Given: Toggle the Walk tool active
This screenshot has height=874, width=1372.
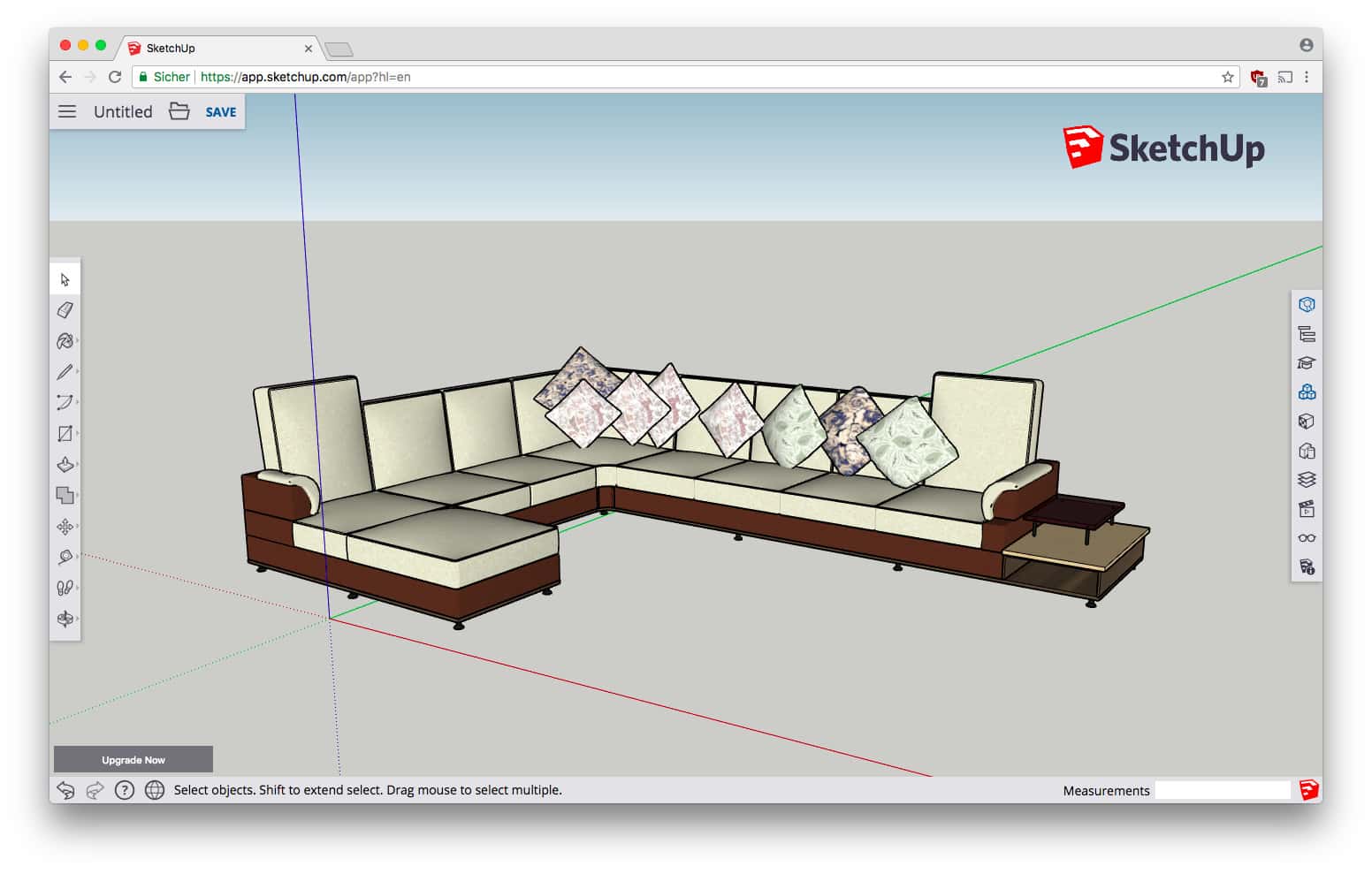Looking at the screenshot, I should coord(65,586).
